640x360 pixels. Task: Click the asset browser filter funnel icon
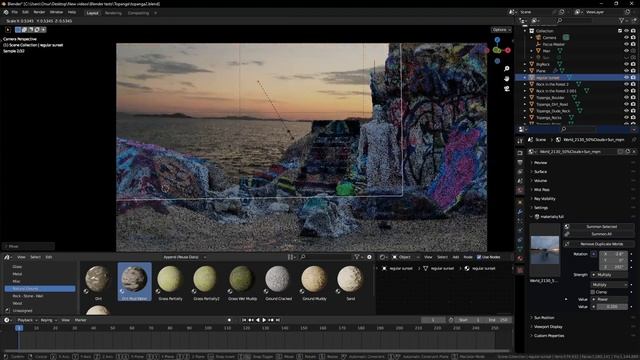point(357,257)
